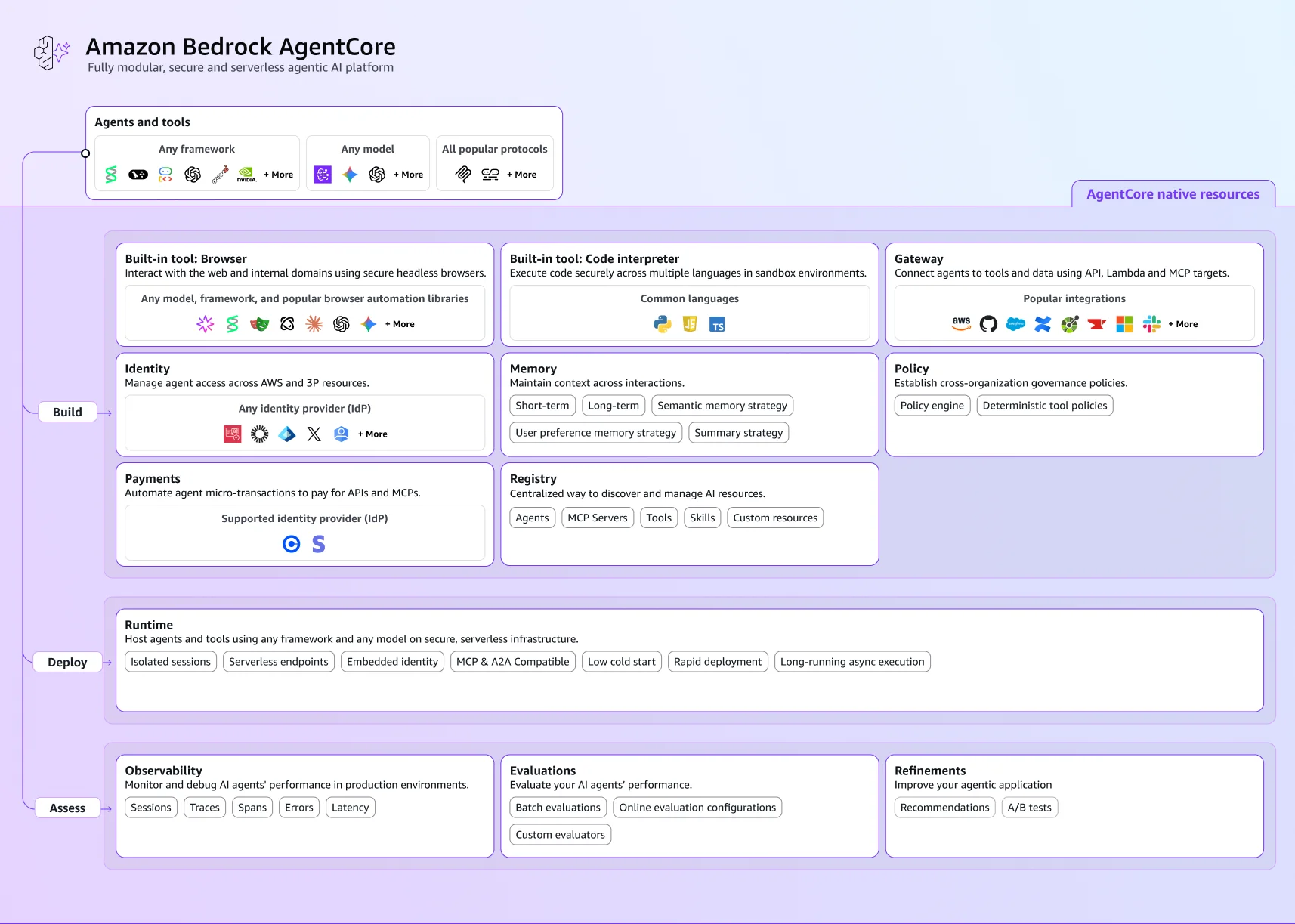Click the Confluence blue logo
The image size is (1295, 924).
point(1043,324)
